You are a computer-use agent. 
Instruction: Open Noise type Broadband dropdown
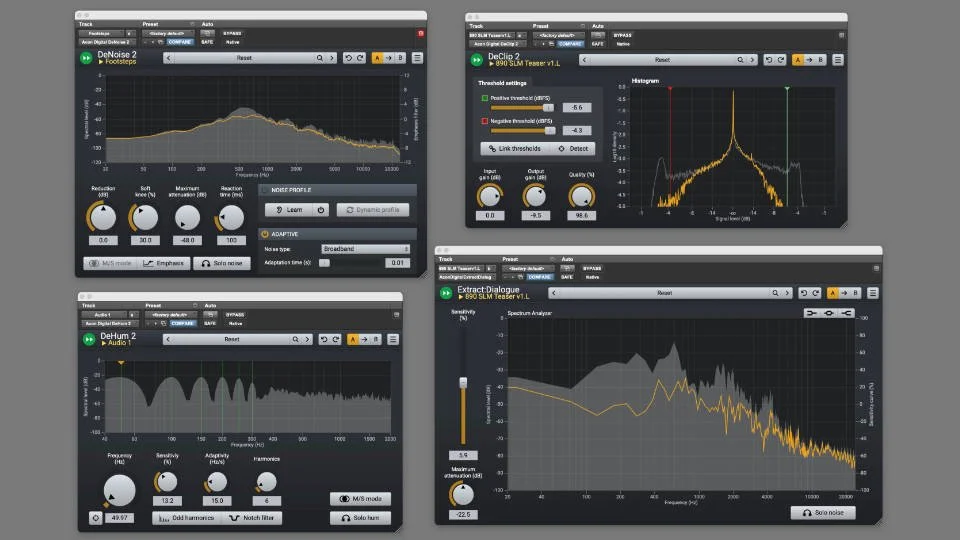click(366, 249)
